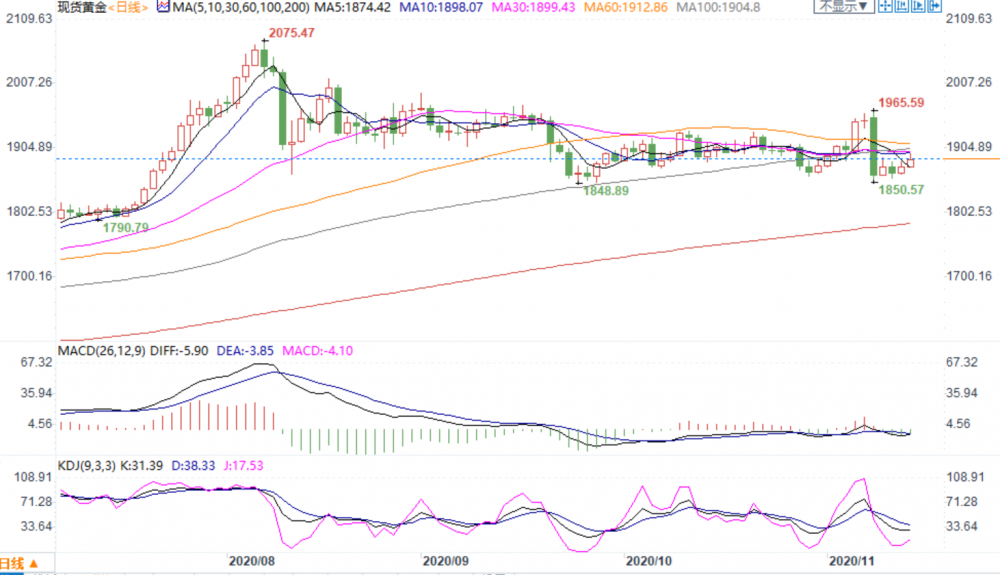Click the MA10 label

[441, 8]
